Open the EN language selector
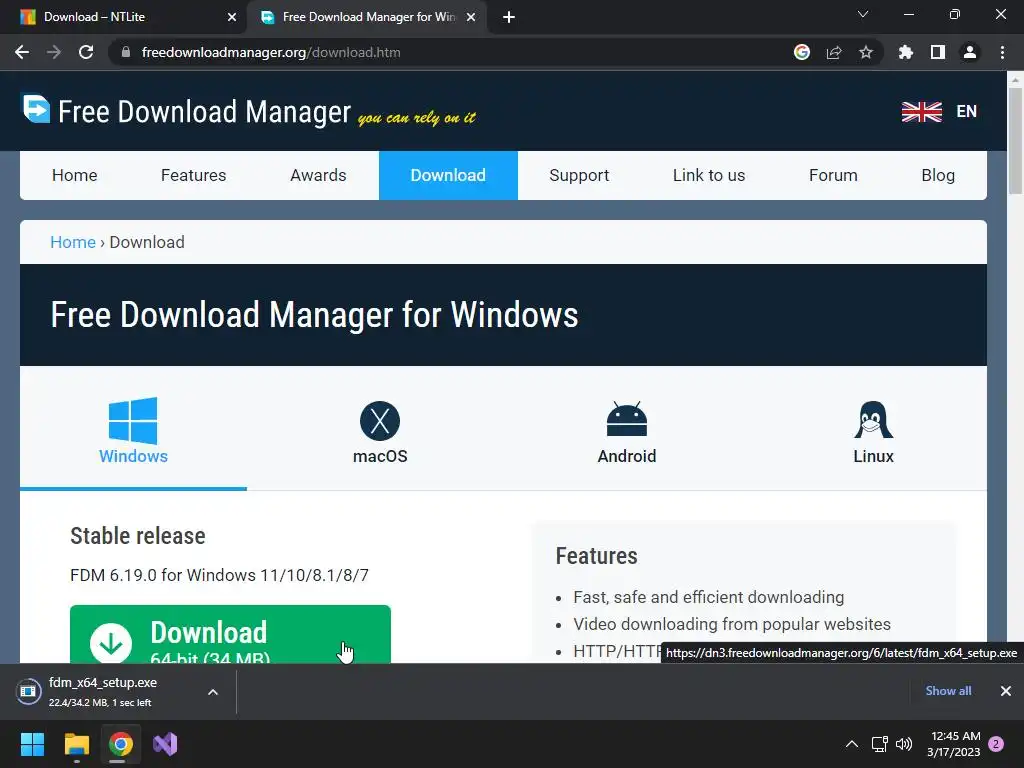This screenshot has height=768, width=1024. tap(967, 112)
